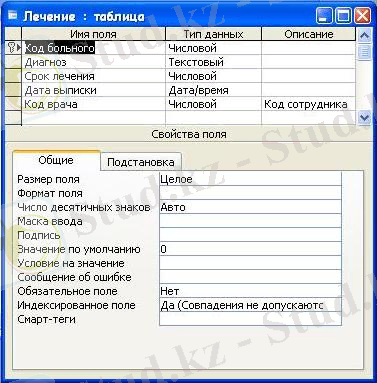Click Обязательное поле value Нет
The image size is (377, 383).
click(x=250, y=291)
